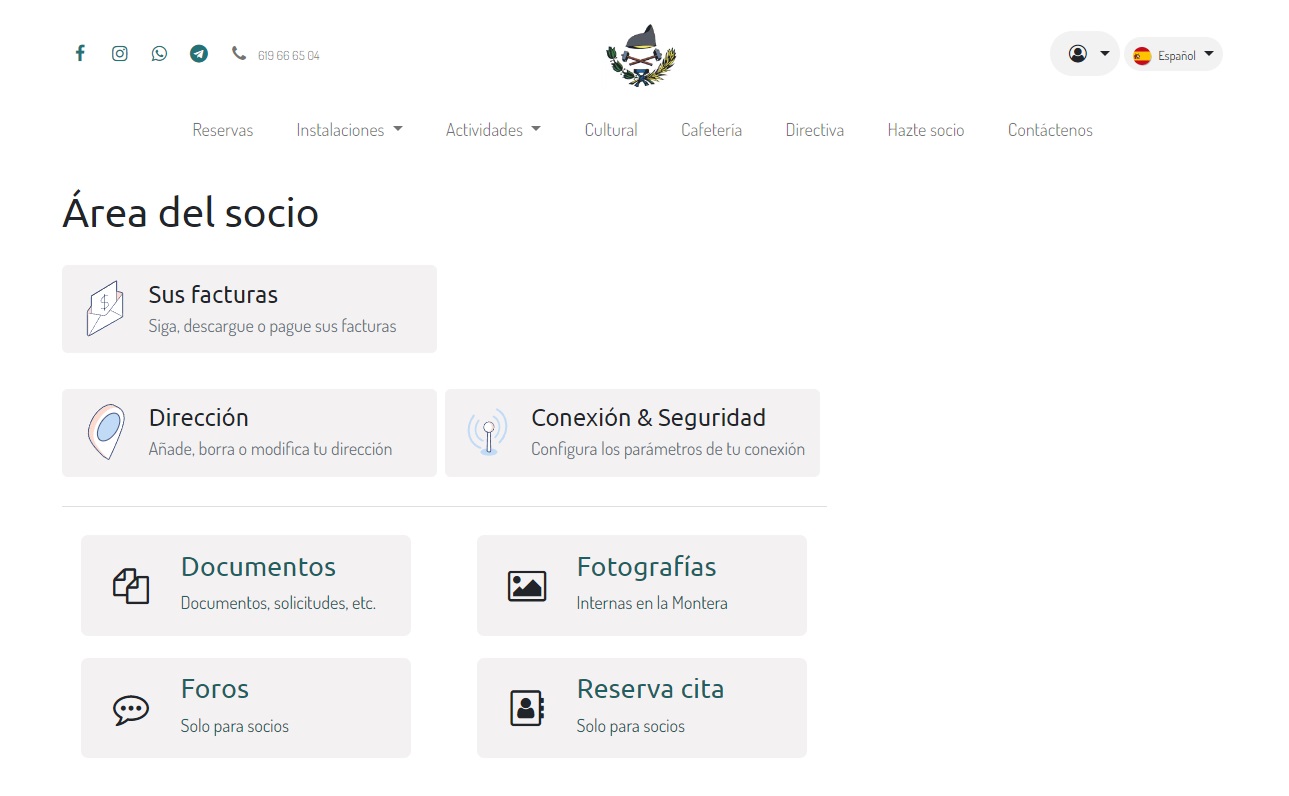This screenshot has height=796, width=1289.
Task: Click 'Añade, borra o modifica tu dirección' text
Action: [270, 449]
